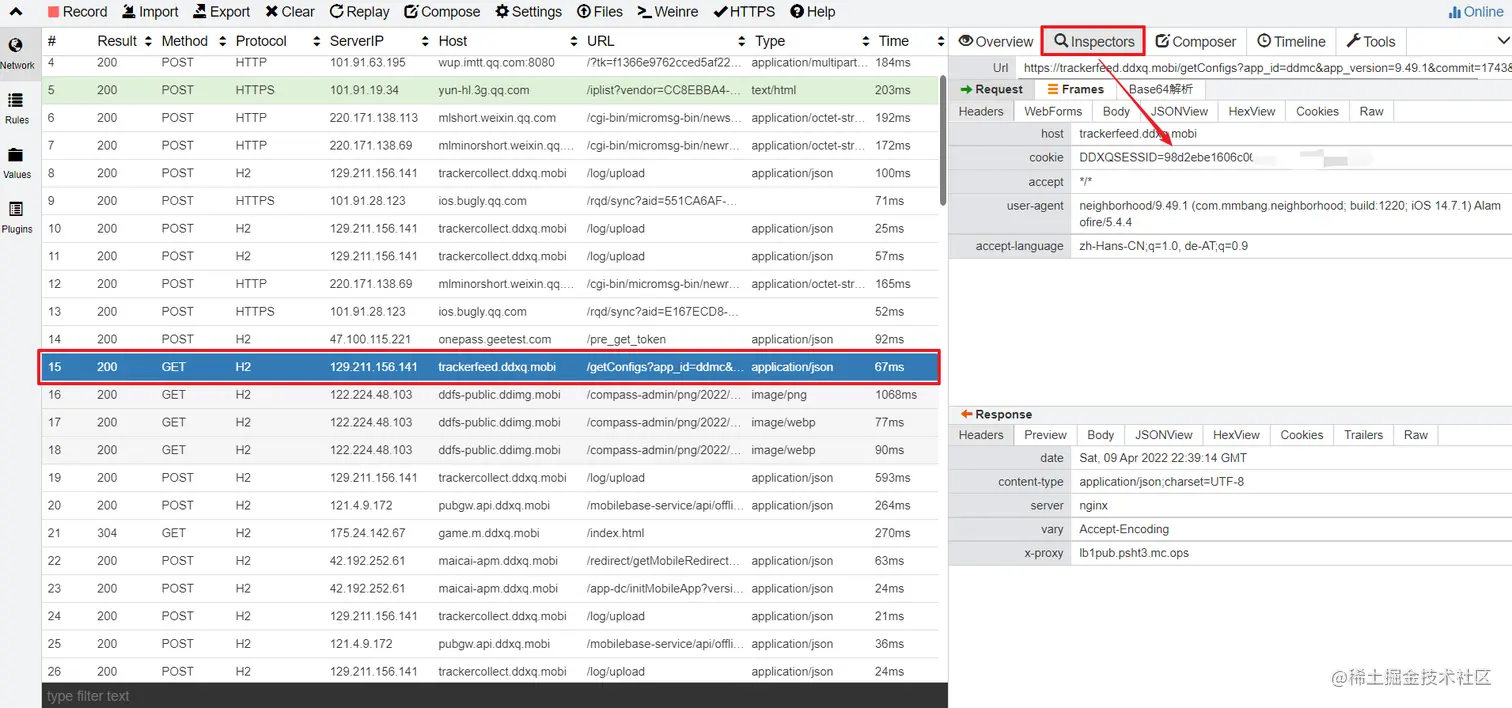The width and height of the screenshot is (1512, 708).
Task: Open response Preview tab
Action: [1045, 435]
